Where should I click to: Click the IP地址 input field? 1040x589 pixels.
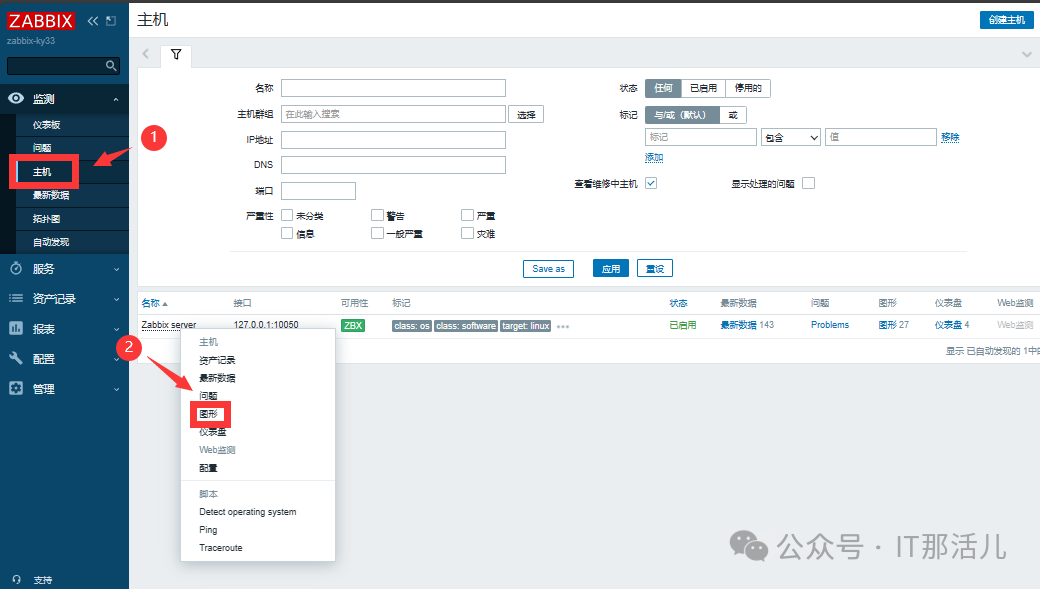[393, 139]
